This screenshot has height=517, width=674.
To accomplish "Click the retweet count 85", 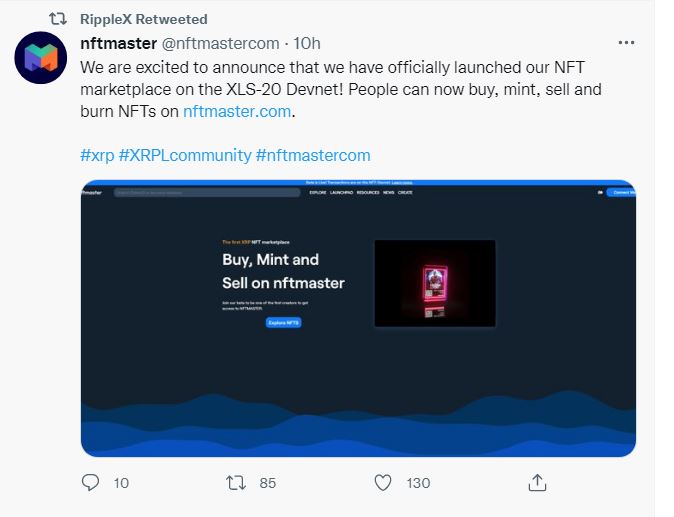I will (267, 483).
